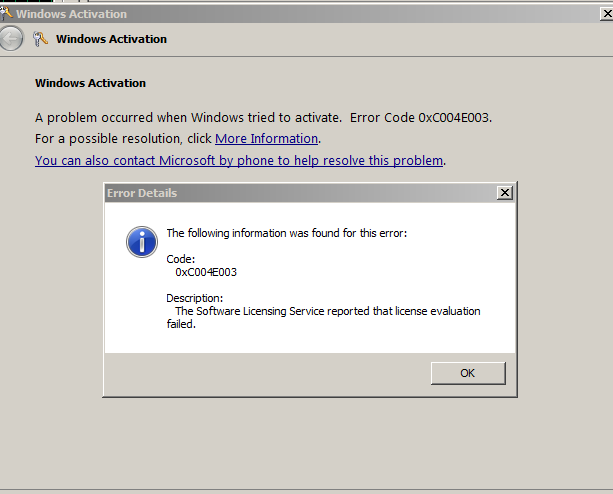Click "The following information was found" text
Viewport: 613px width, 494px height.
(x=287, y=233)
